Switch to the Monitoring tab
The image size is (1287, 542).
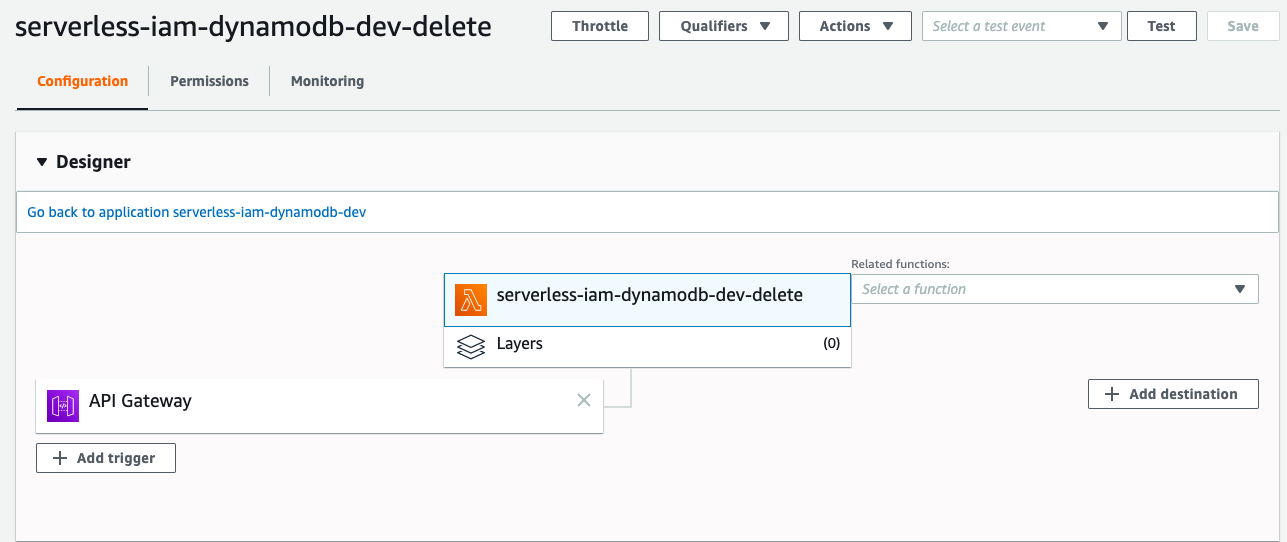(327, 81)
